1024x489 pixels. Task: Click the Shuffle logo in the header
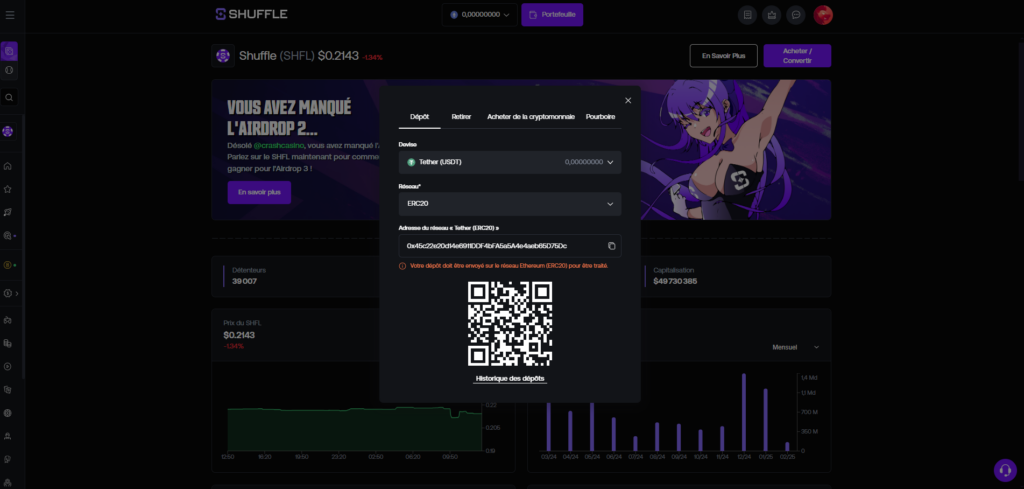tap(251, 14)
